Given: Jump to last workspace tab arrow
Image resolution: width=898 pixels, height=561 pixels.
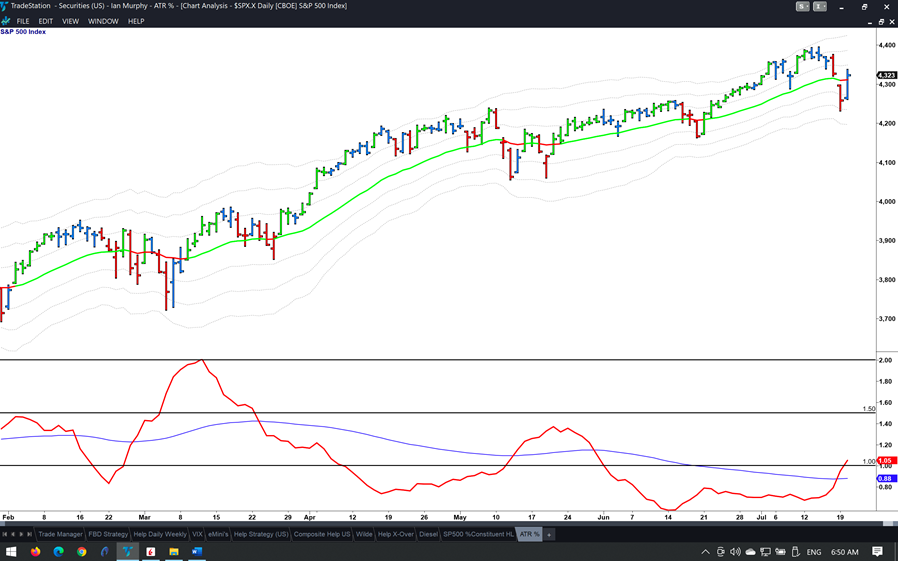Looking at the screenshot, I should pyautogui.click(x=29, y=534).
